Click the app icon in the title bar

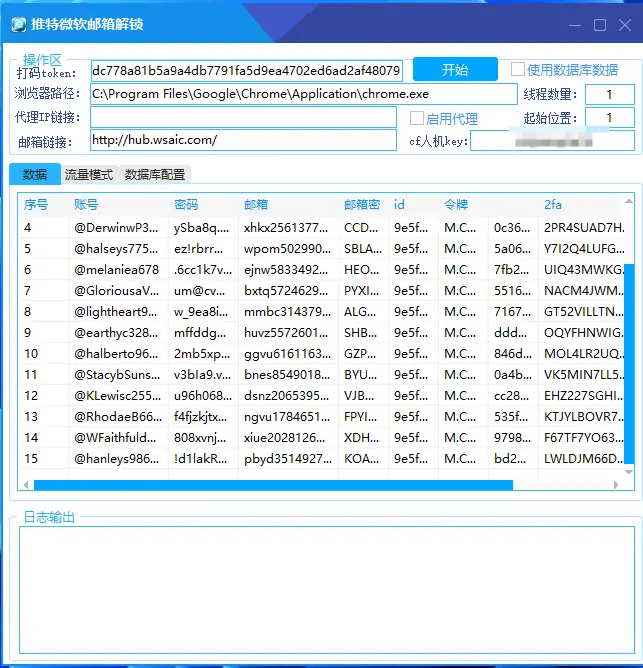pyautogui.click(x=18, y=24)
